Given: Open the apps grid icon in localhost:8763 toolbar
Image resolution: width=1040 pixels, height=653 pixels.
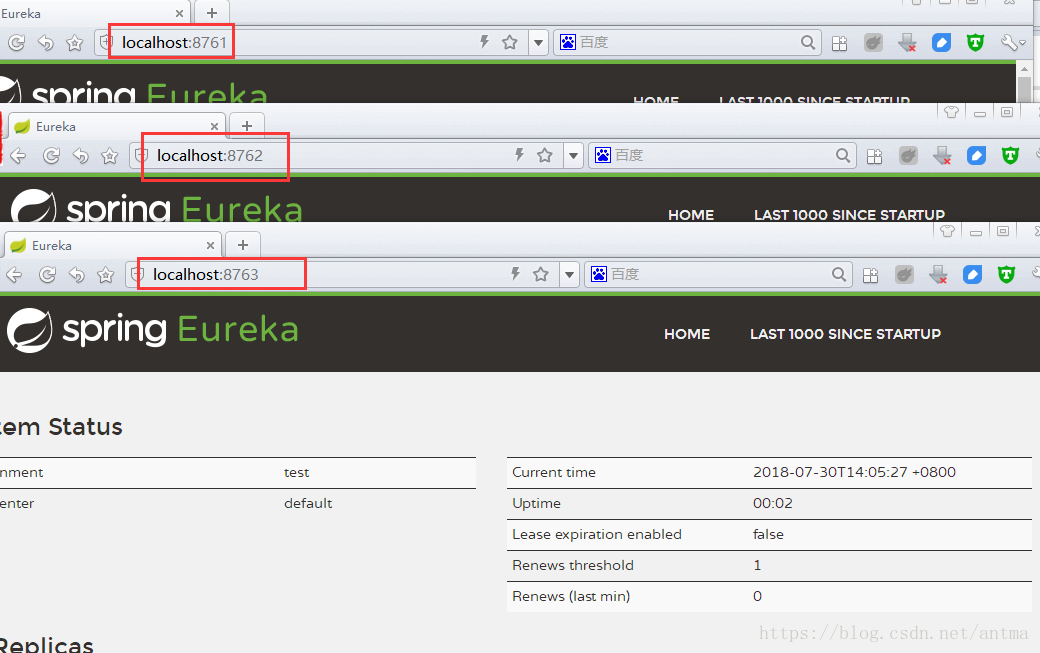Looking at the screenshot, I should (x=870, y=274).
